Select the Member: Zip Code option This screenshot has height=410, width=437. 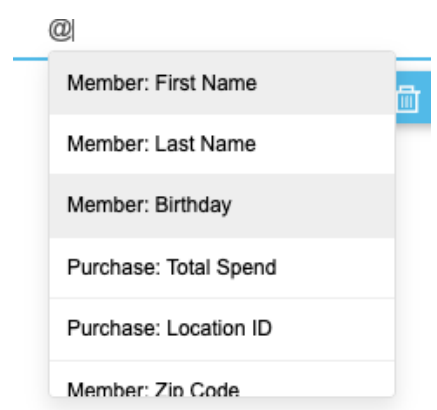click(x=222, y=379)
